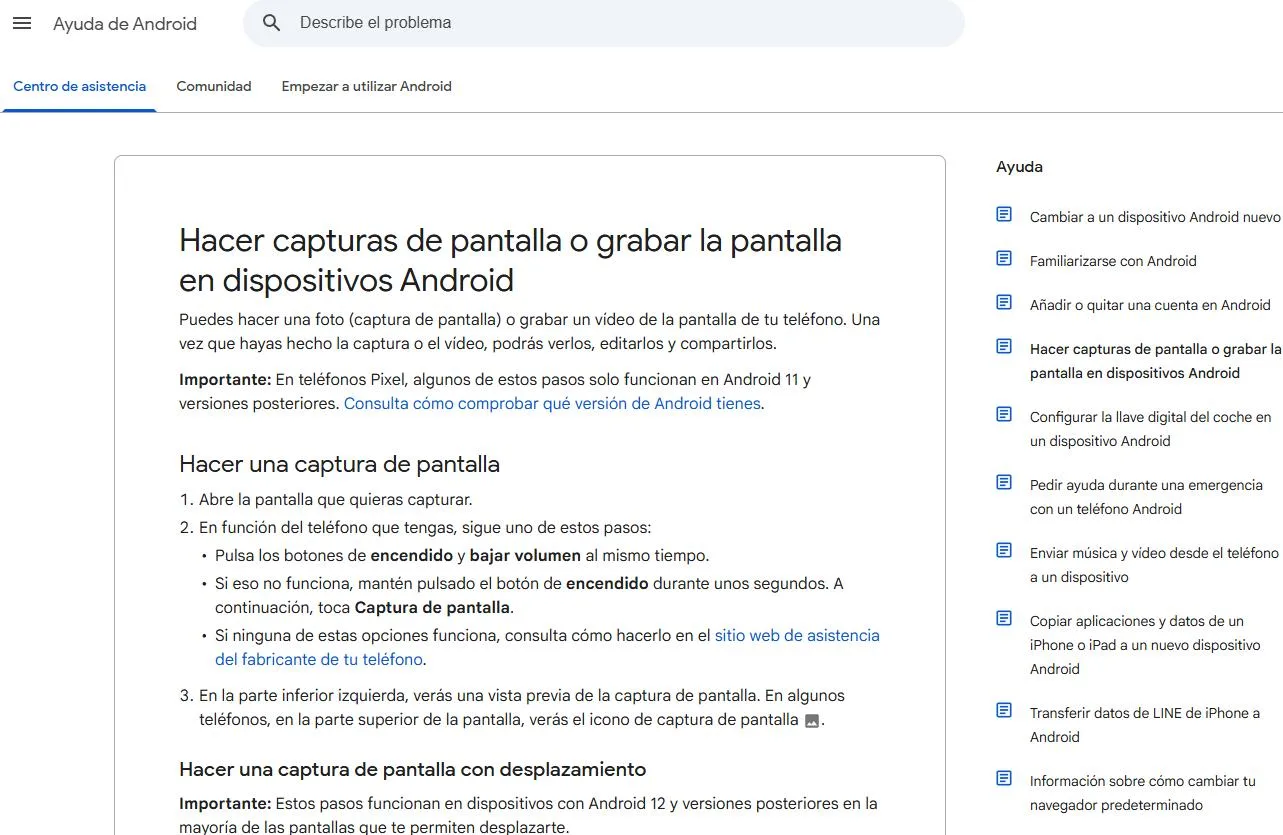
Task: Focus the Describe el problema search field
Action: tap(604, 23)
